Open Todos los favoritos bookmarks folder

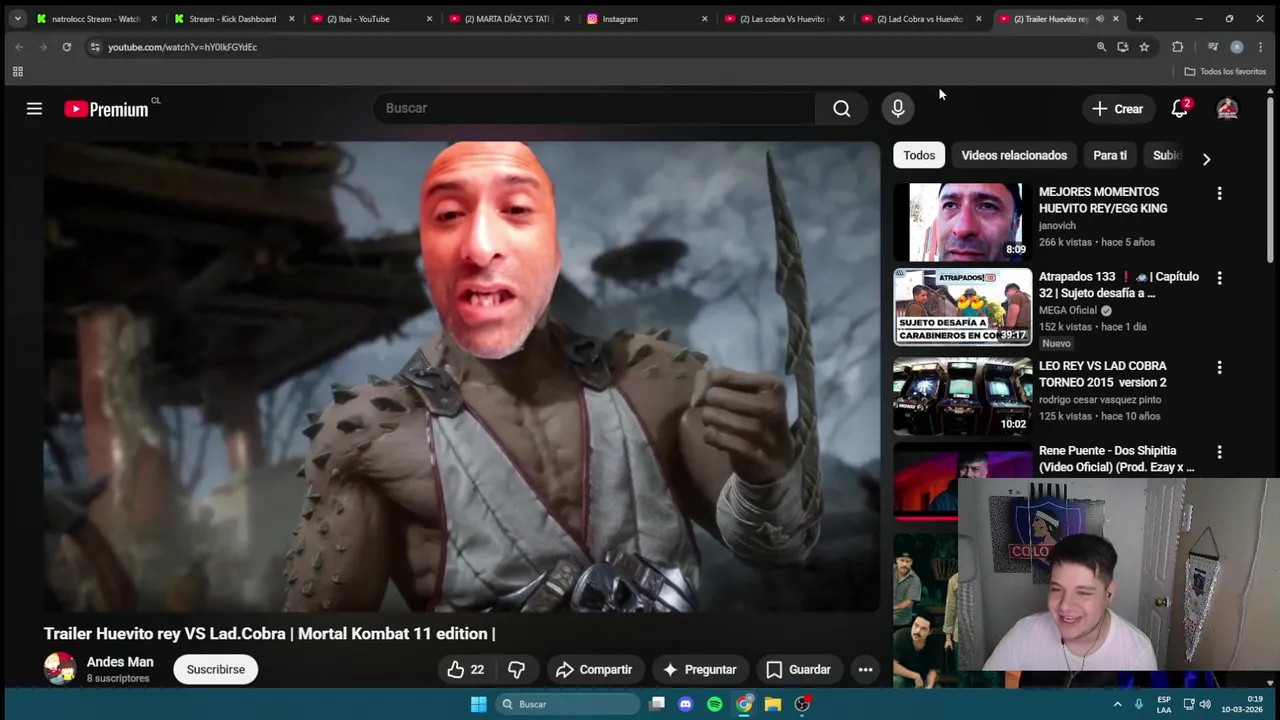1225,72
